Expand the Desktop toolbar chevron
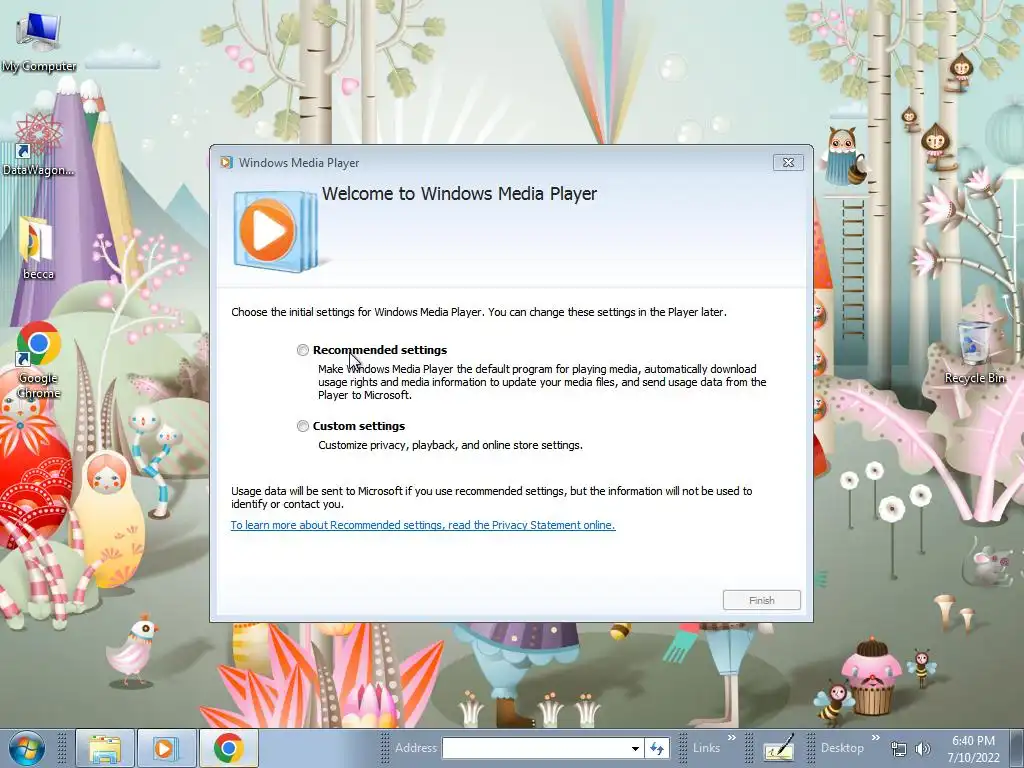Image resolution: width=1024 pixels, height=768 pixels. click(876, 739)
